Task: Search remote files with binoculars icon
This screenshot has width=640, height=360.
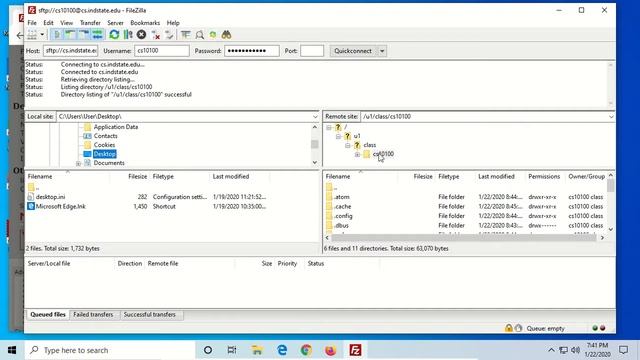Action: 227,35
